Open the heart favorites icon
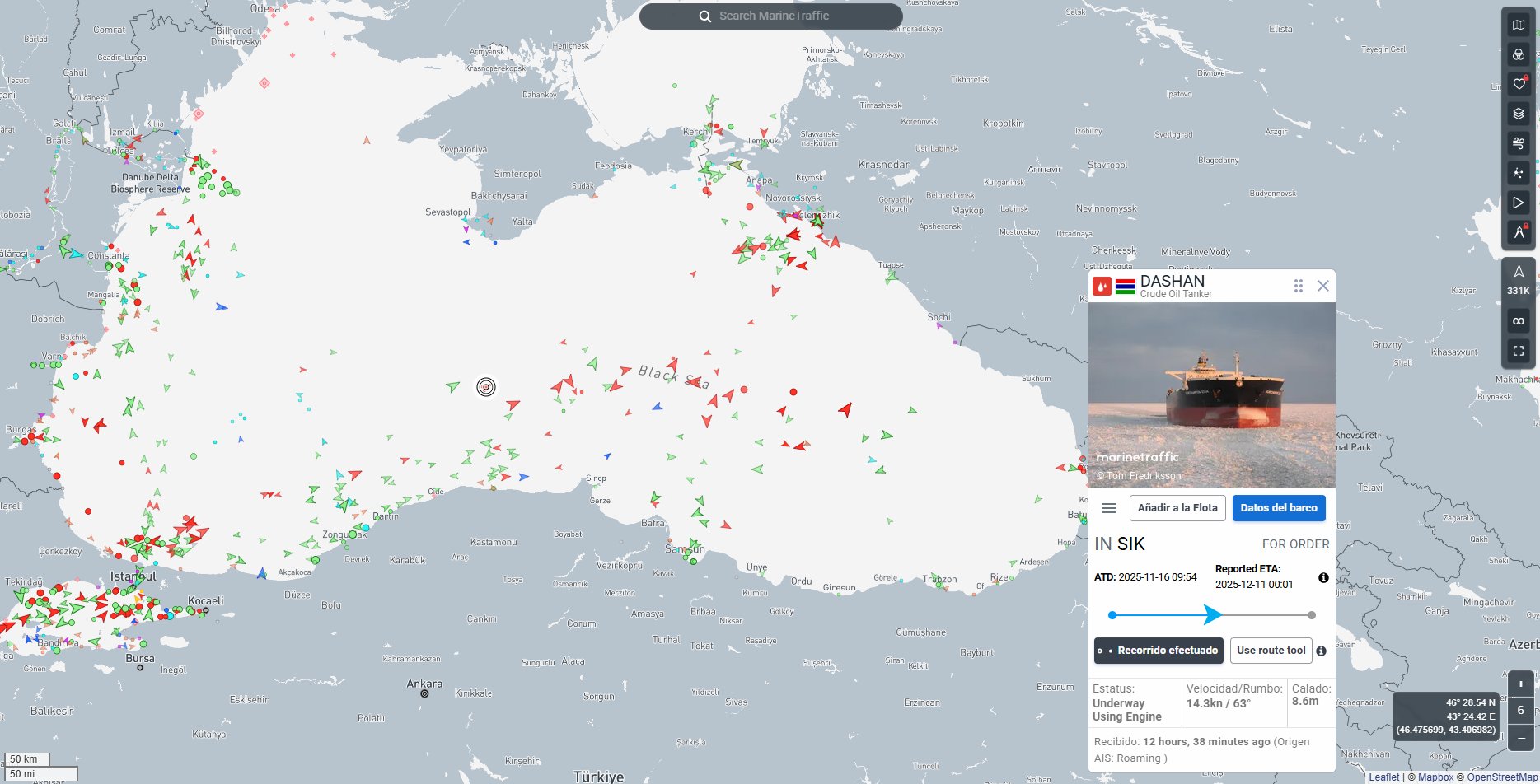 1519,84
